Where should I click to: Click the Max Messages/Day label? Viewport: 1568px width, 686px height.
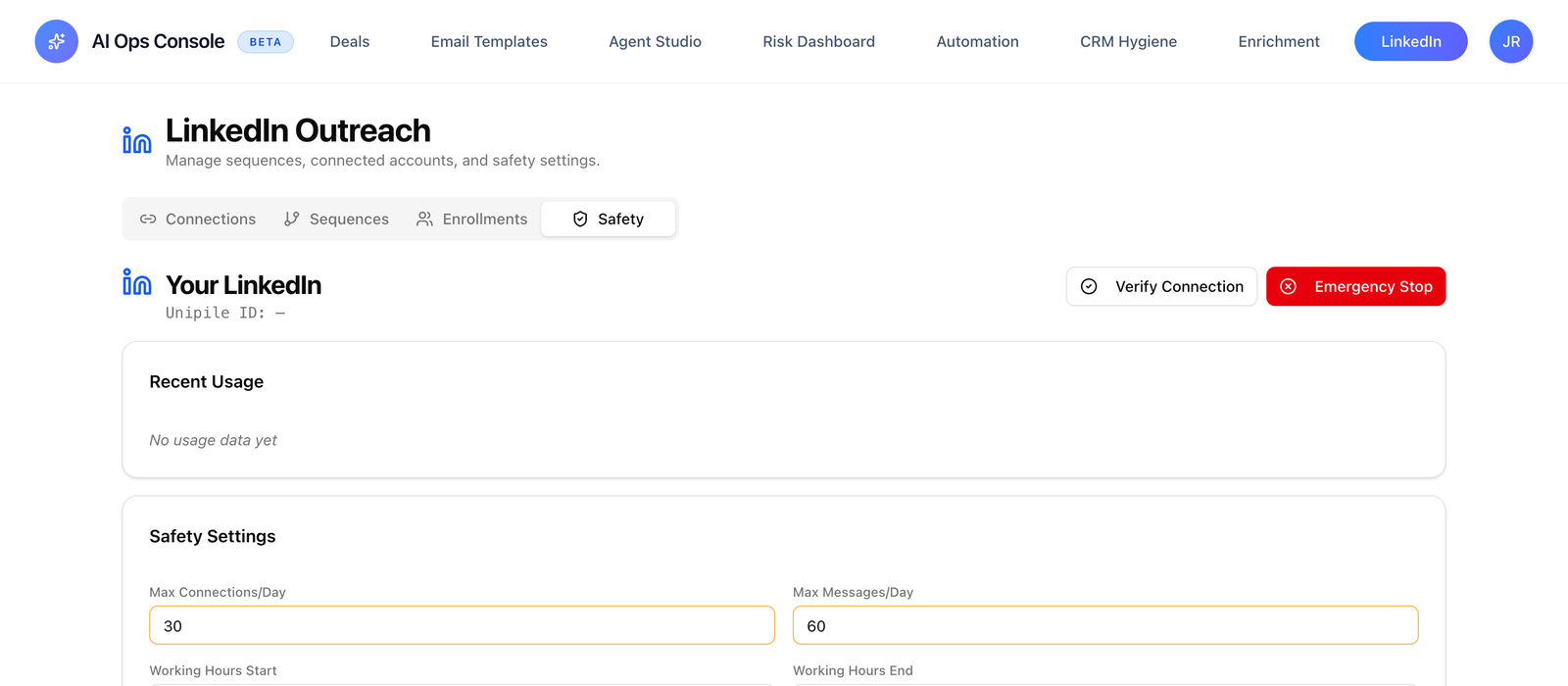click(x=853, y=592)
